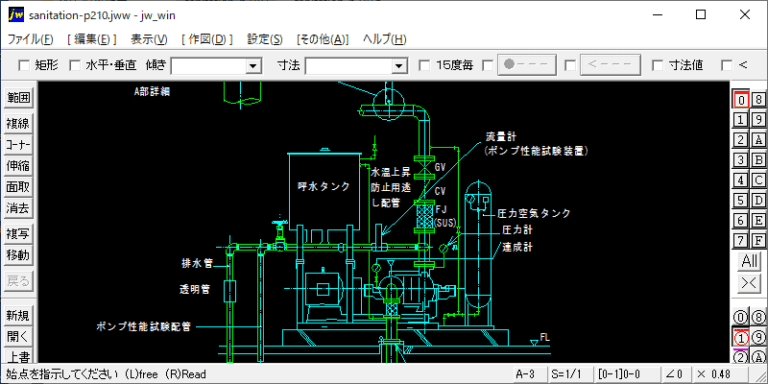Create new drawing with 新規
This screenshot has width=768, height=384.
coord(18,316)
